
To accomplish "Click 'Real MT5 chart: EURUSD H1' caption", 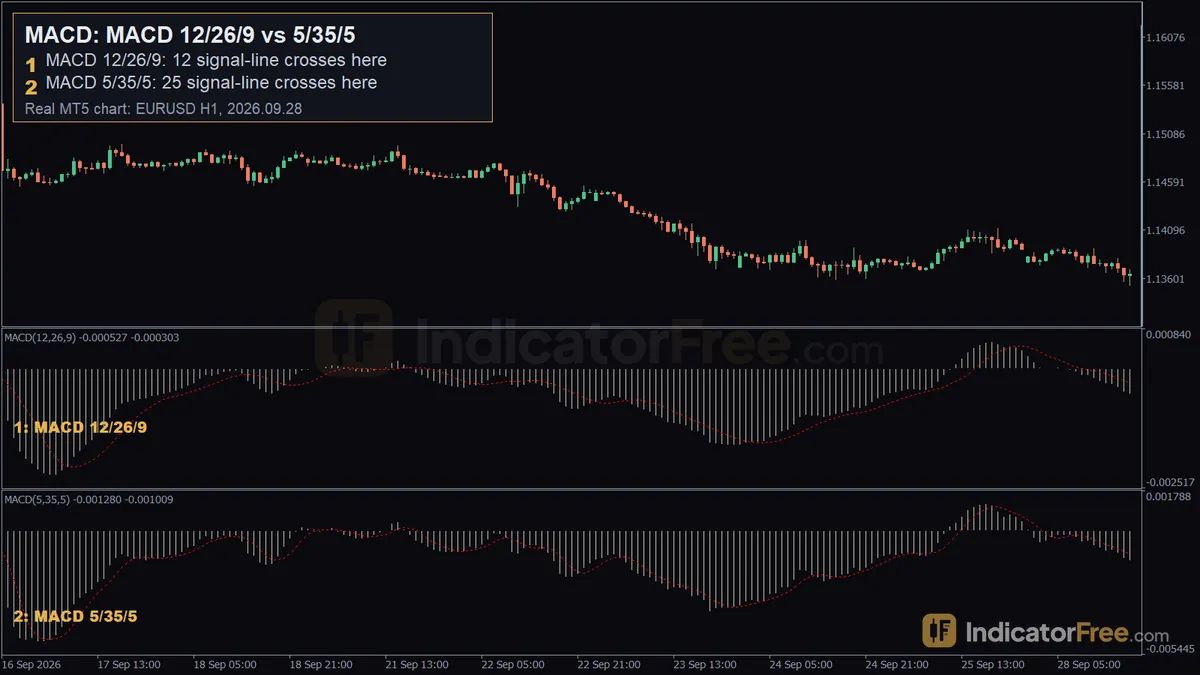I will (164, 107).
